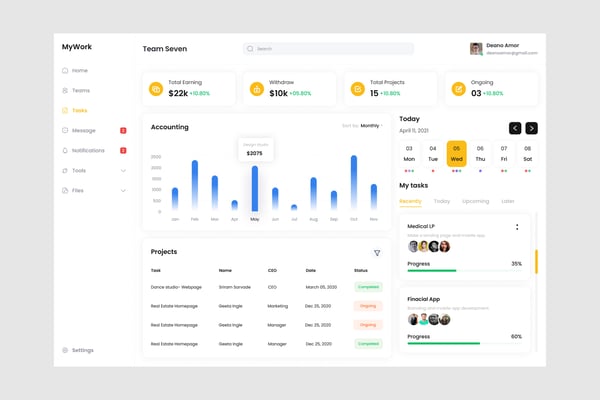Expand the Tools submenu chevron
The width and height of the screenshot is (600, 400).
point(123,170)
